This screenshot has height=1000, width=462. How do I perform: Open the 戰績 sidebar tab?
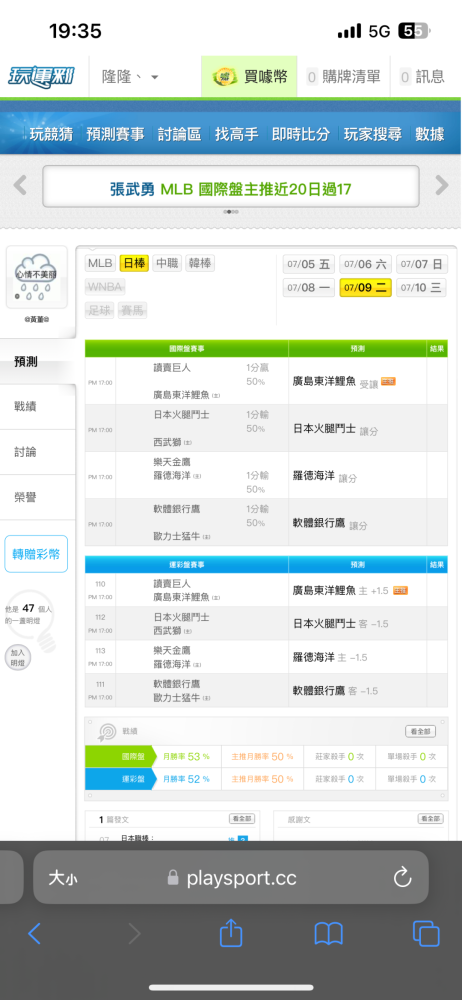tap(38, 407)
